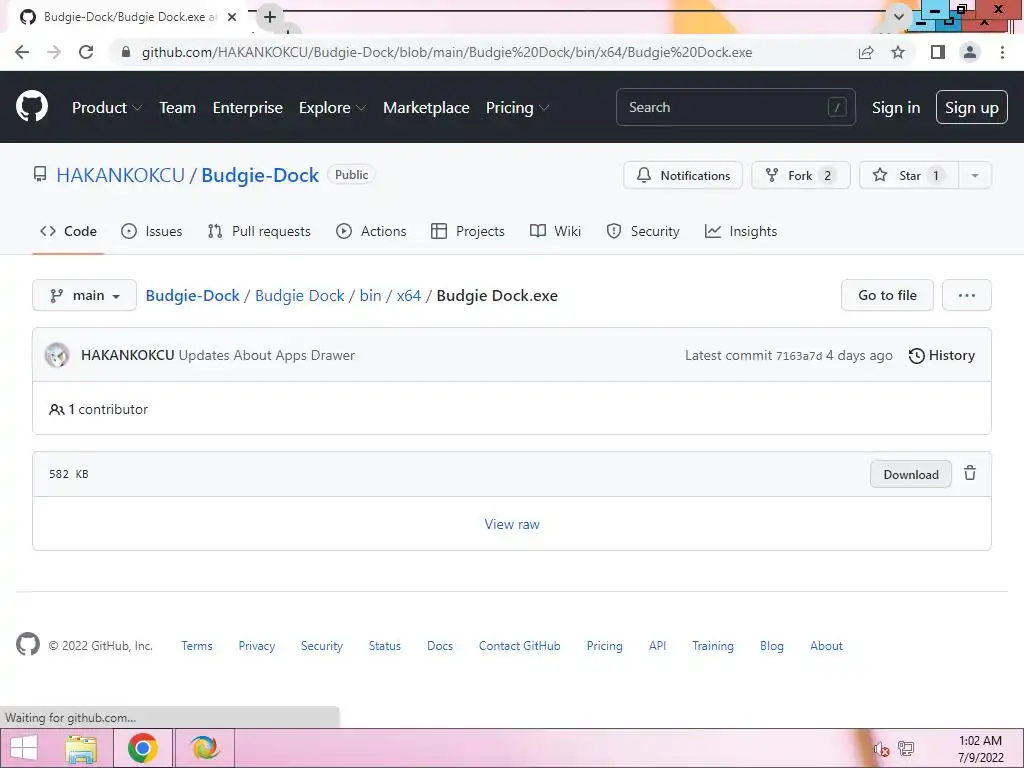Click the browser address bar URL
1024x768 pixels.
click(x=447, y=52)
